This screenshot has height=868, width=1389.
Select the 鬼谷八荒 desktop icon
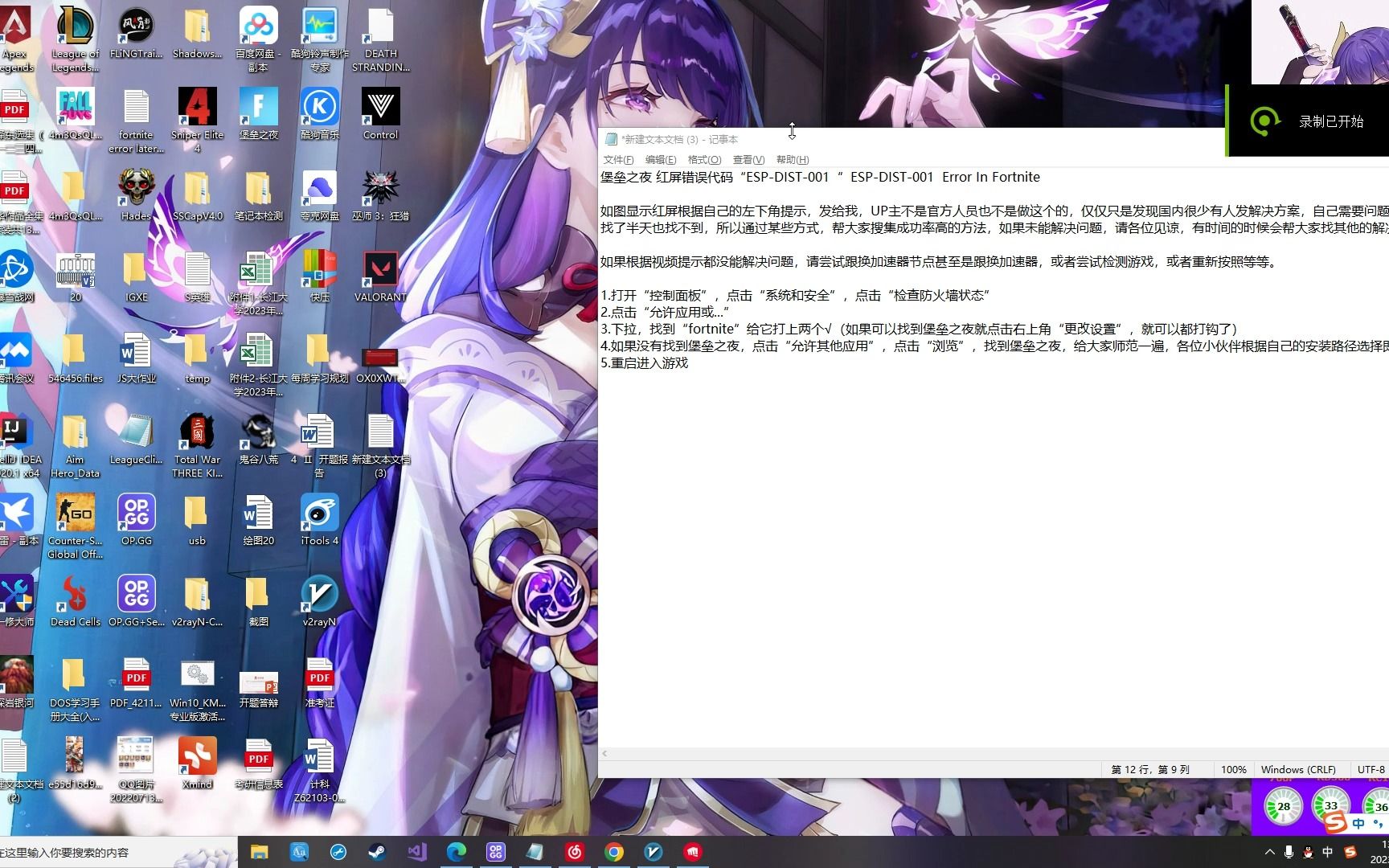(258, 439)
